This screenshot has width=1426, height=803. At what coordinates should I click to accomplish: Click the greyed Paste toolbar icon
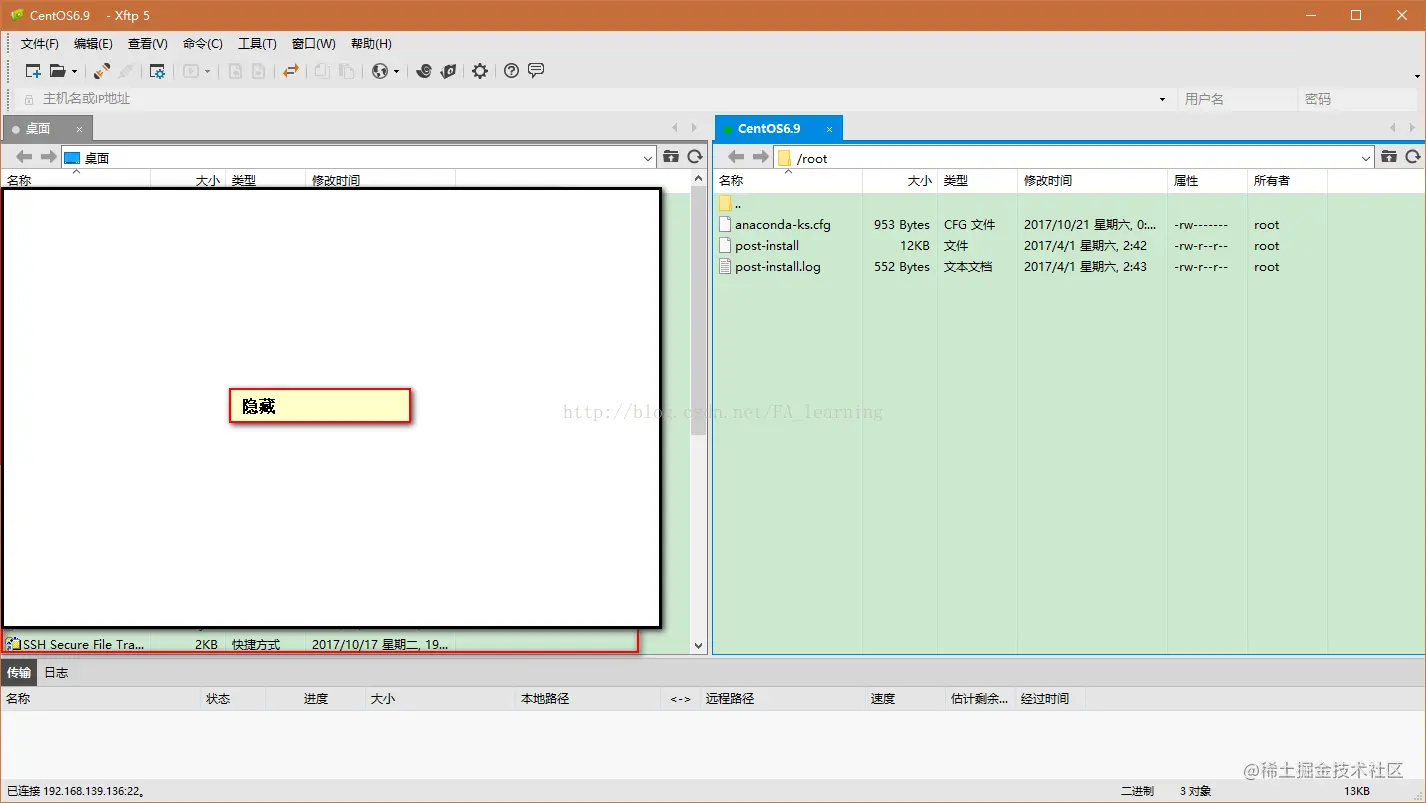[346, 71]
